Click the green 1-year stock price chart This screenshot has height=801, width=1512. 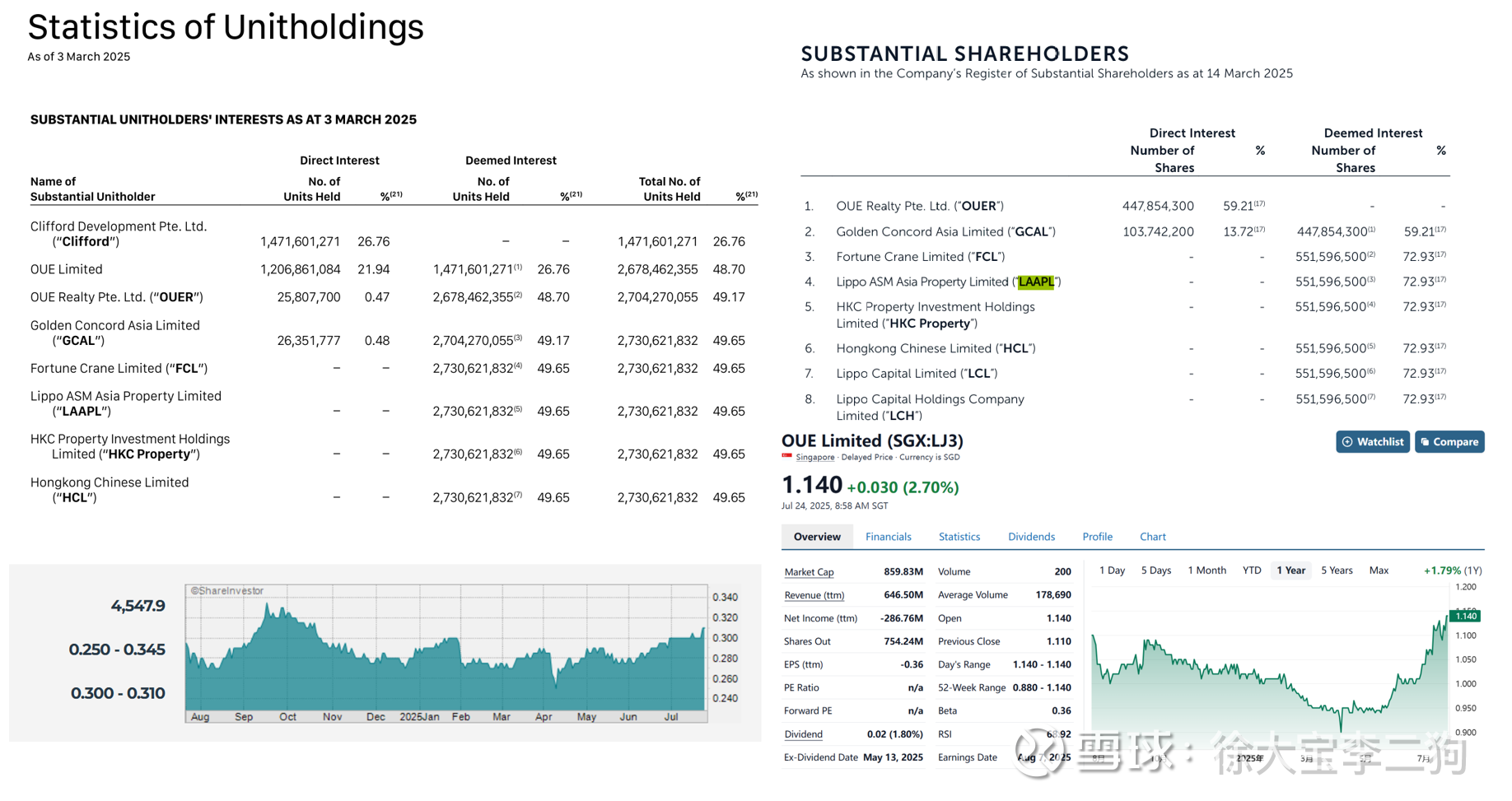(1269, 670)
